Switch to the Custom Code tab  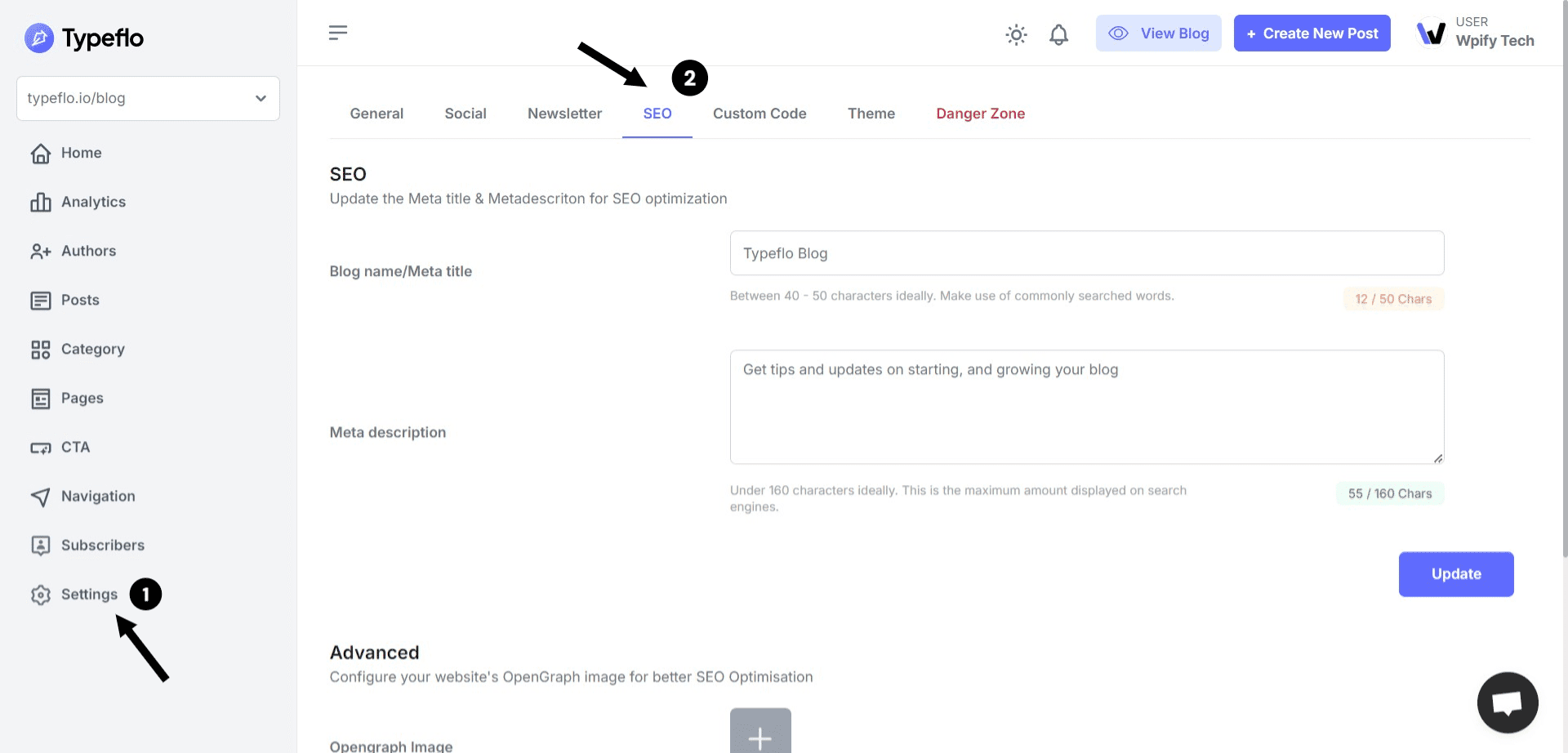point(759,114)
